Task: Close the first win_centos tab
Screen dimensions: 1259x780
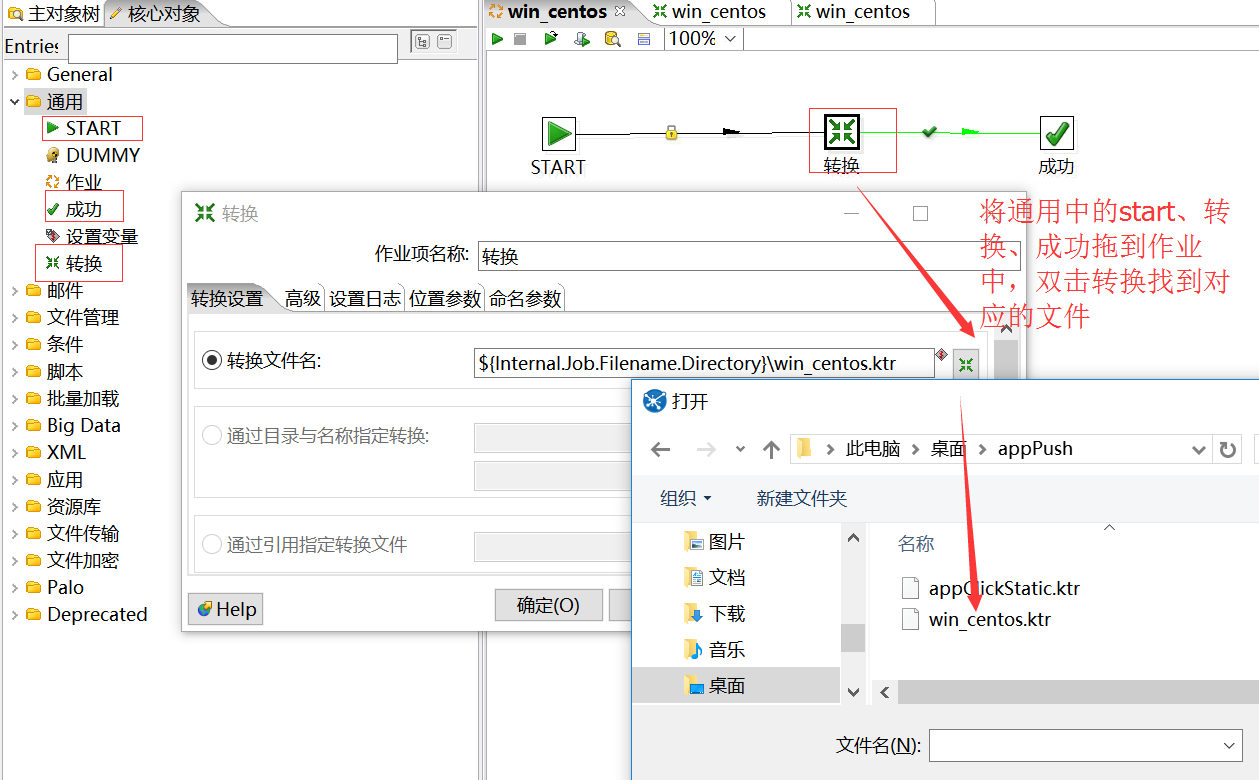Action: [620, 11]
